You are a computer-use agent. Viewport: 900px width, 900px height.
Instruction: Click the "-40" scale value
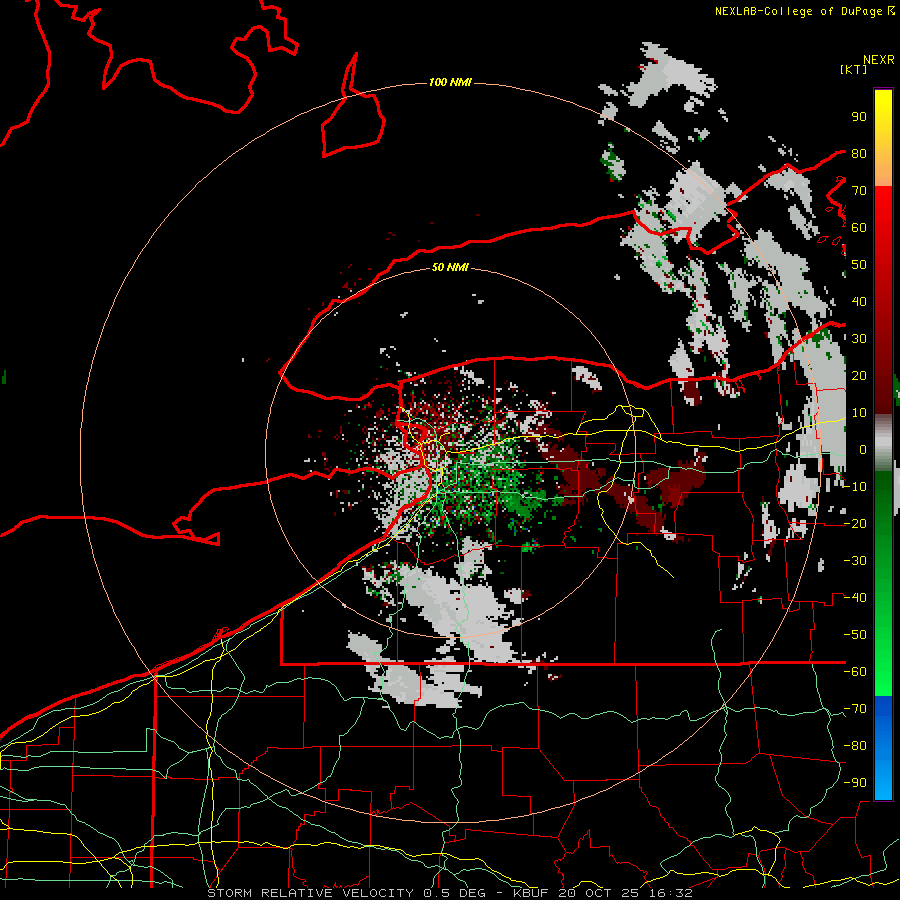[855, 598]
